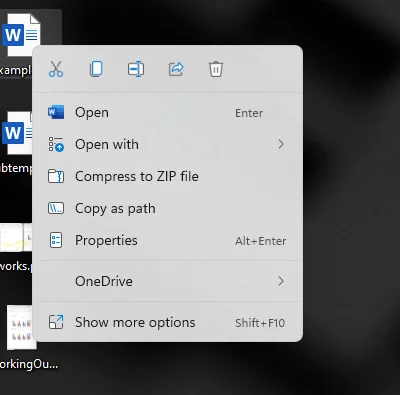This screenshot has height=395, width=400.
Task: Click the zipped folder icon
Action: point(56,176)
